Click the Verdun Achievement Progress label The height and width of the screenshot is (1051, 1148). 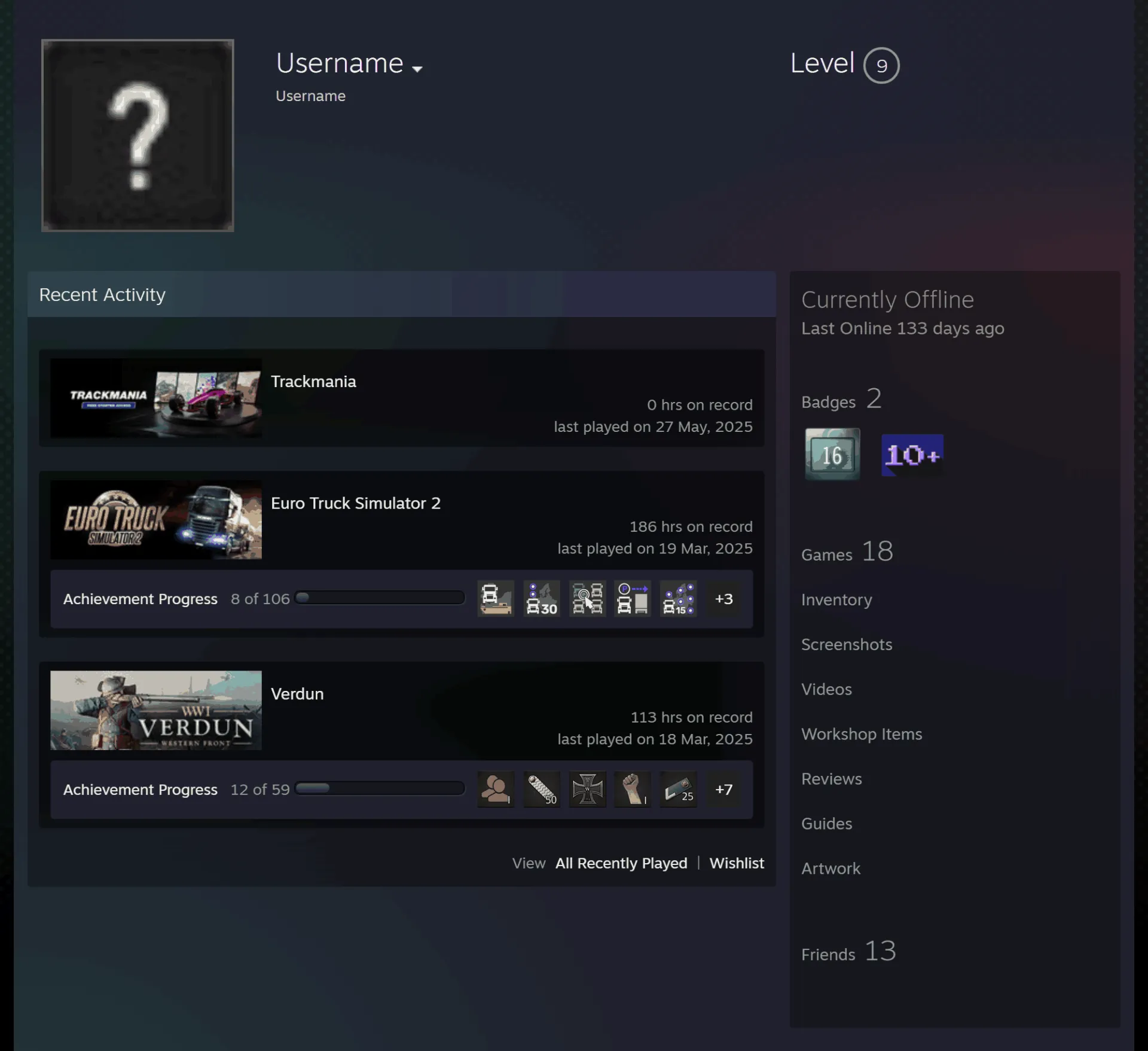point(141,790)
